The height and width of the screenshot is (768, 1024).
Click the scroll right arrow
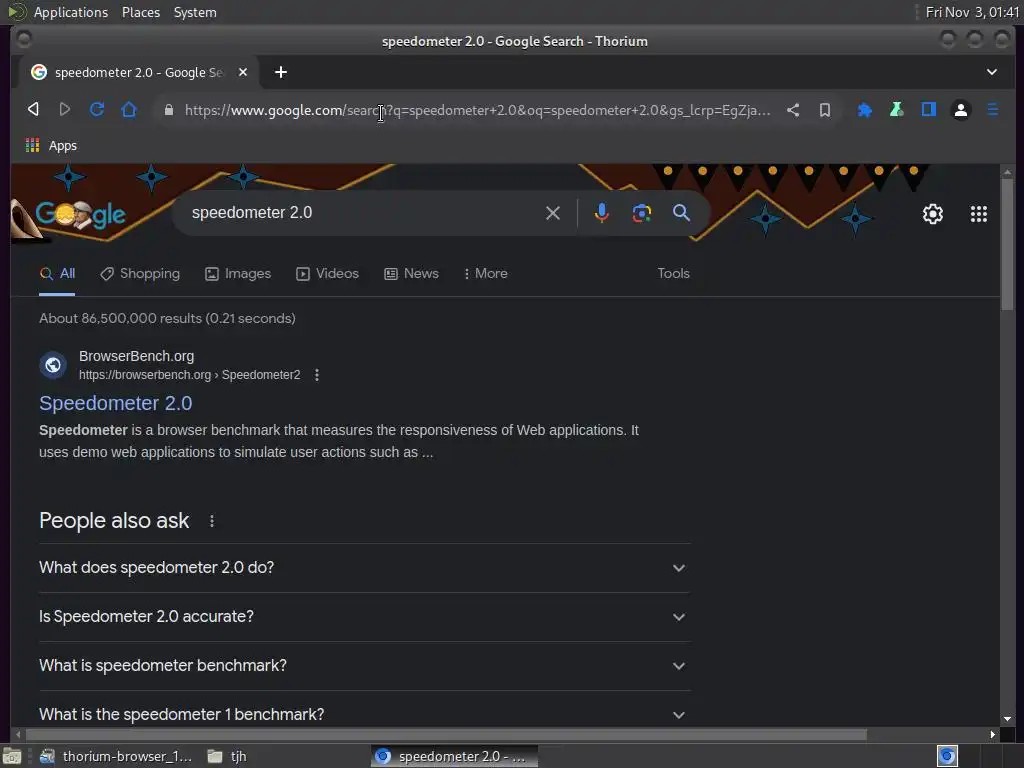(x=993, y=735)
